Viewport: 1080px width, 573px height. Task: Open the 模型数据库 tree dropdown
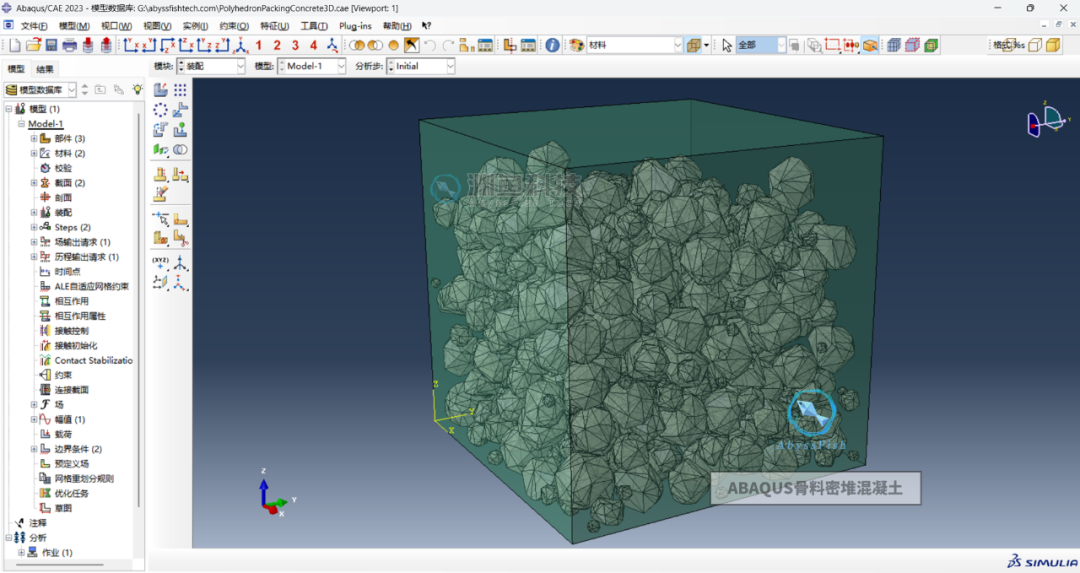(x=40, y=90)
